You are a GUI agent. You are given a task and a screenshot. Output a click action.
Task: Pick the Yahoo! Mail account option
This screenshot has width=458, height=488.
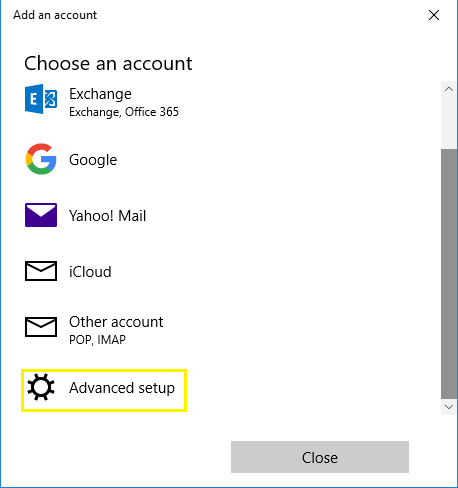tap(107, 216)
